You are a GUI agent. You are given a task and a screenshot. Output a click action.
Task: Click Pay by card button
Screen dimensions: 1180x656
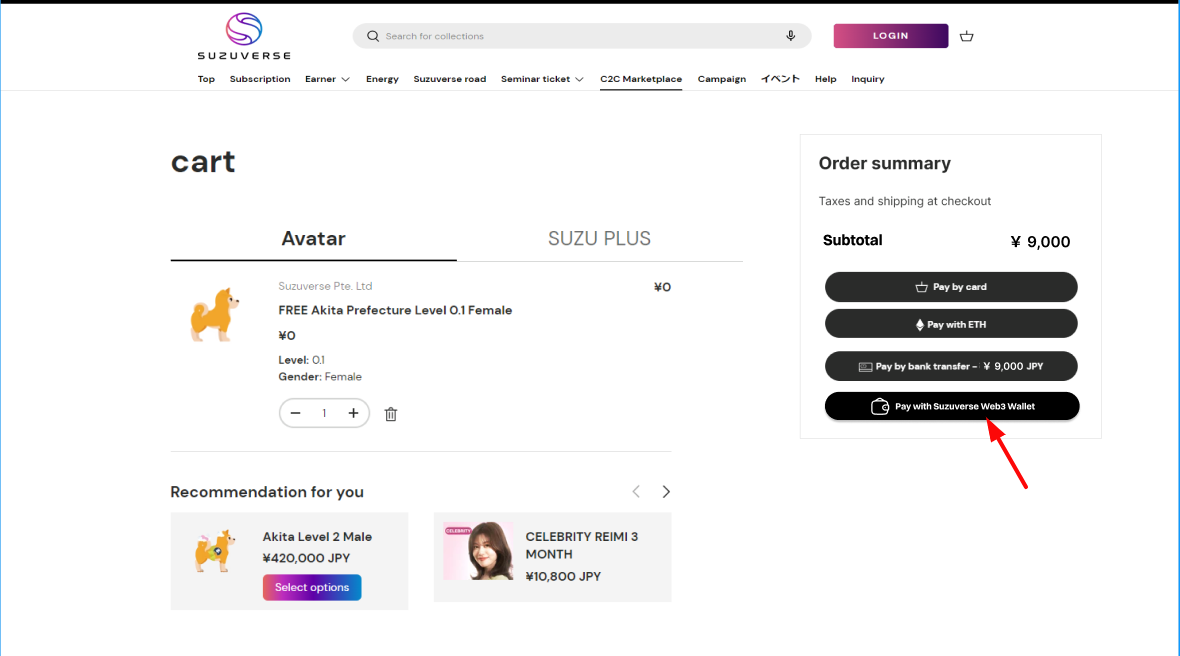[950, 287]
